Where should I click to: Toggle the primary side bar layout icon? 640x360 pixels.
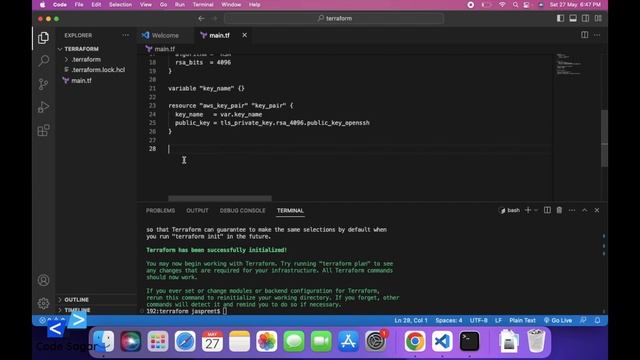coord(560,18)
